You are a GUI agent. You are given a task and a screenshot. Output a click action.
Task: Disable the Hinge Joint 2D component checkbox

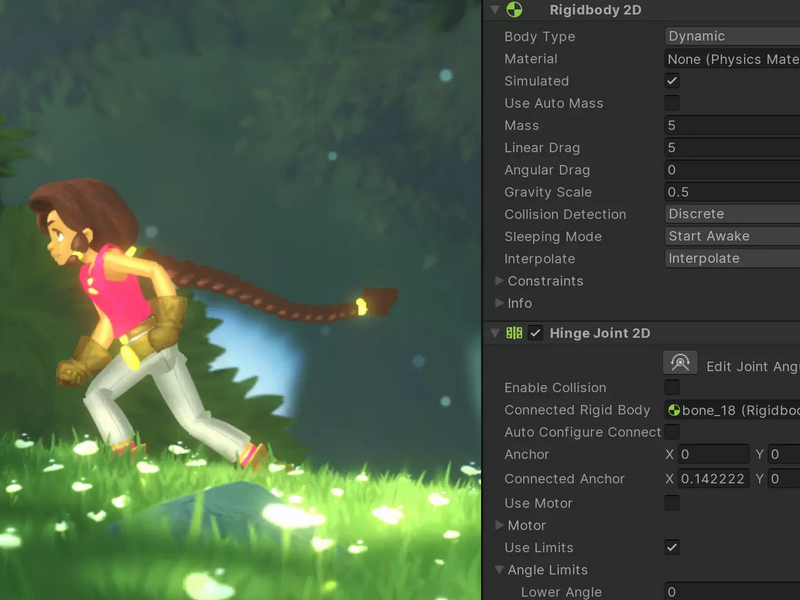click(535, 333)
